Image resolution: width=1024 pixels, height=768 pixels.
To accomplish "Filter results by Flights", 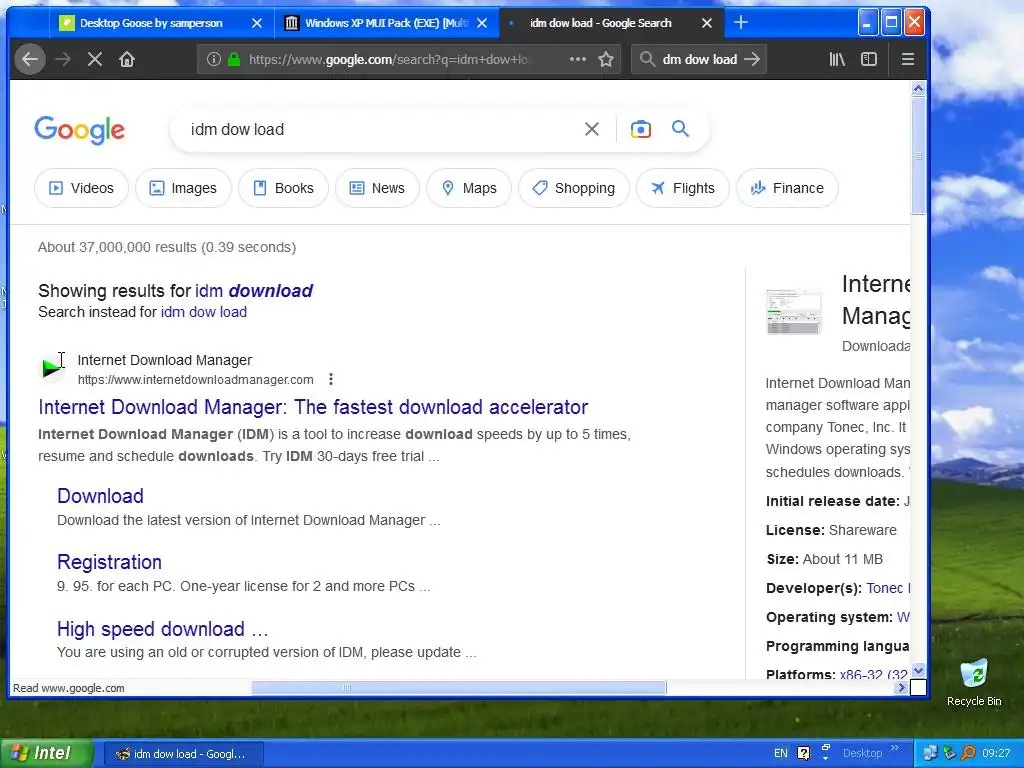I will point(683,188).
